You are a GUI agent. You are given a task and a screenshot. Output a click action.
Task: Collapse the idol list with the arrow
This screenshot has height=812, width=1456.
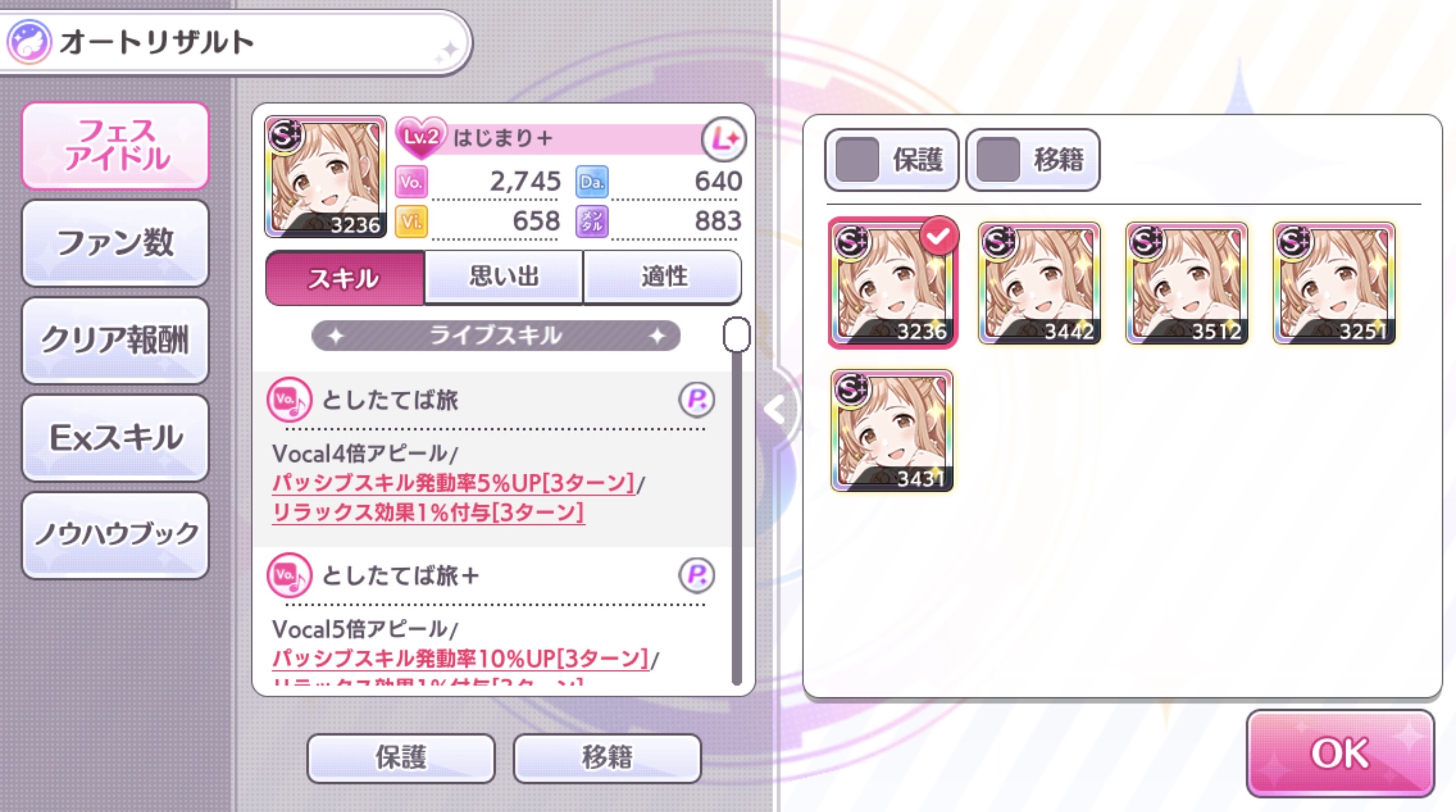[x=775, y=409]
